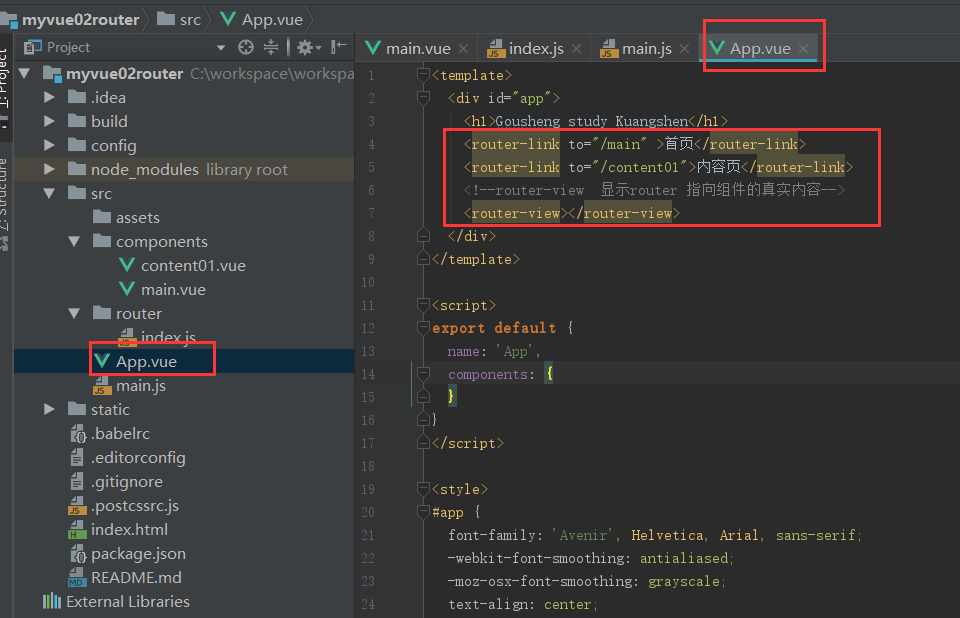Click the /content01 route on line 5
Viewport: 960px width, 618px height.
(x=640, y=167)
